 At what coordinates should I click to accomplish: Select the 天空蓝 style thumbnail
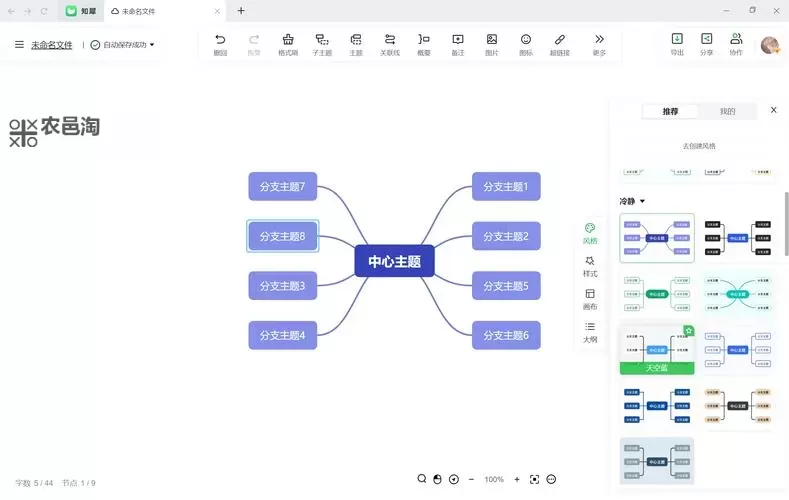coord(656,350)
